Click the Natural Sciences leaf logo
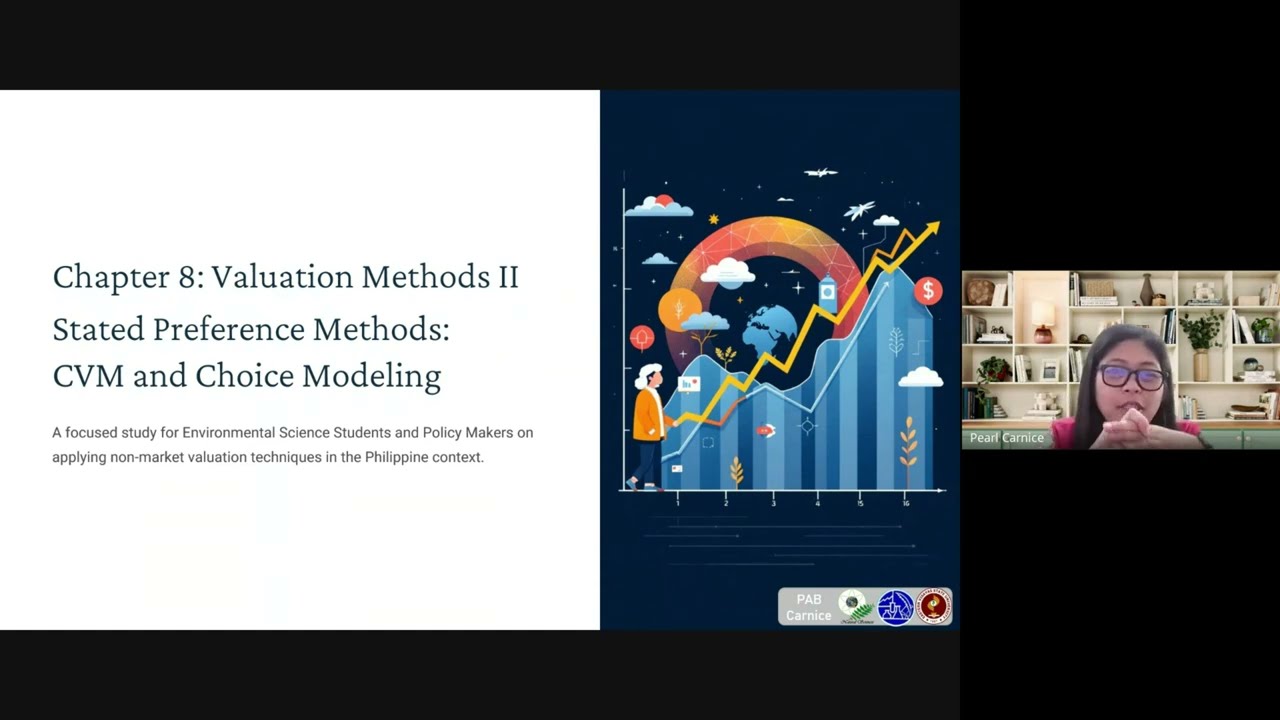 coord(856,607)
